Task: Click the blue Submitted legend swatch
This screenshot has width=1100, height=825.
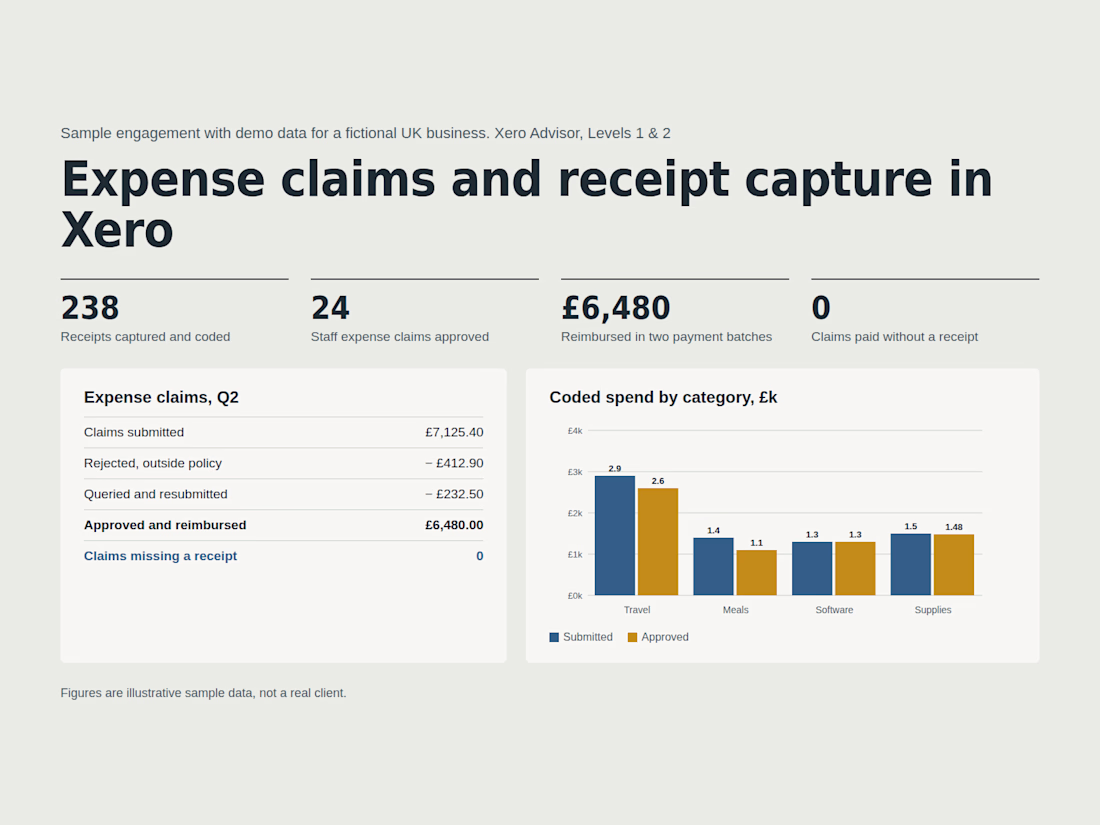Action: coord(554,637)
